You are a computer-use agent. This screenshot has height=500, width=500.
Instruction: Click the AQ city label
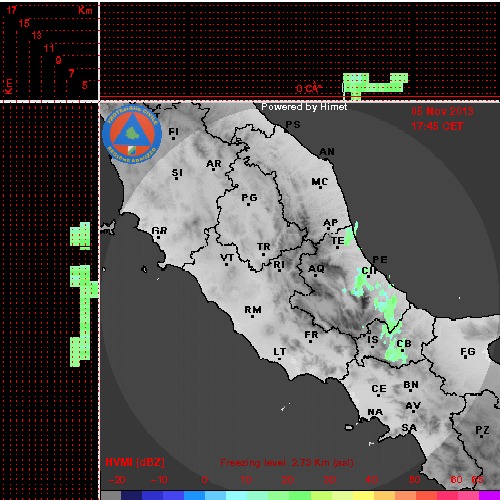(x=316, y=268)
